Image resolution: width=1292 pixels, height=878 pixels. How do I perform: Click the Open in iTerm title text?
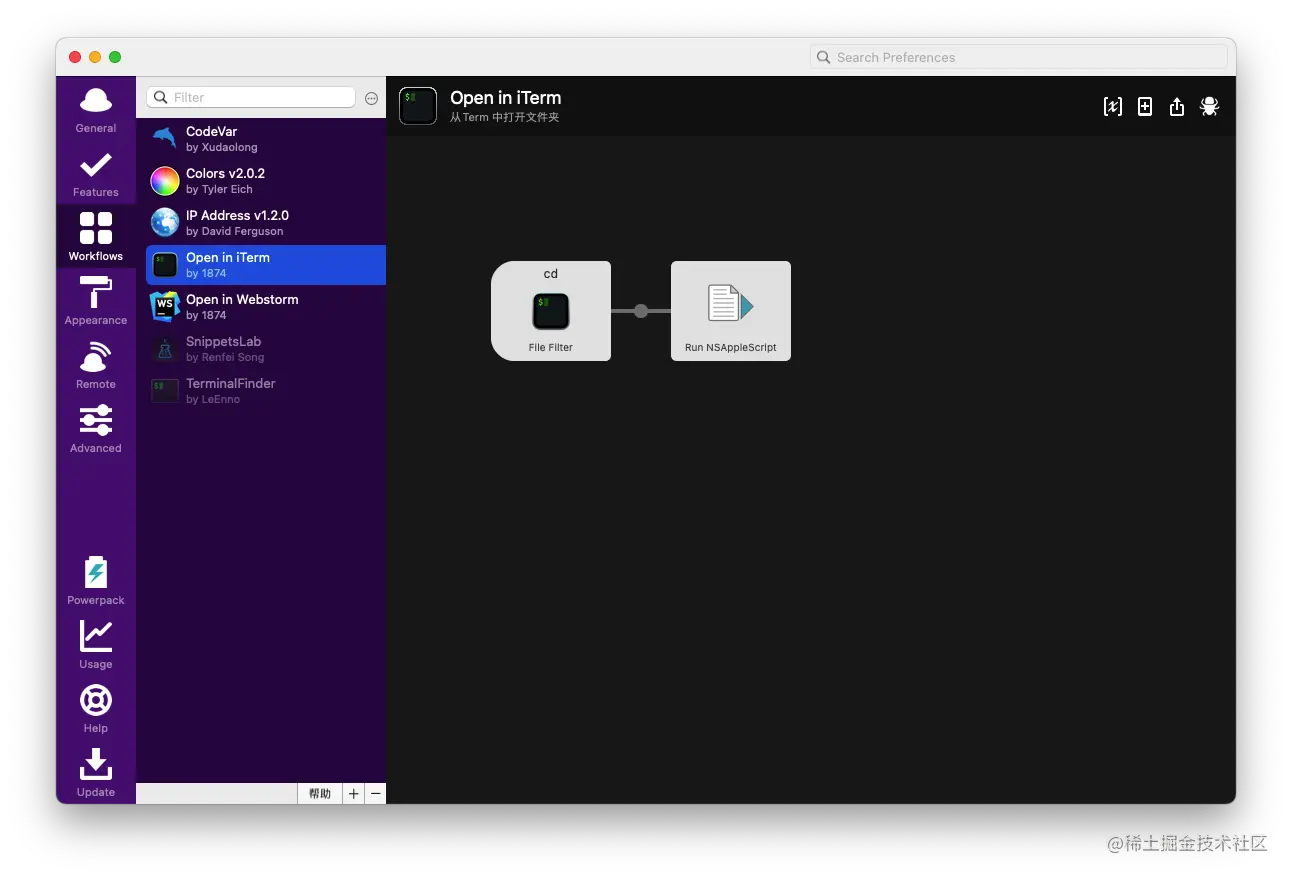(x=506, y=98)
